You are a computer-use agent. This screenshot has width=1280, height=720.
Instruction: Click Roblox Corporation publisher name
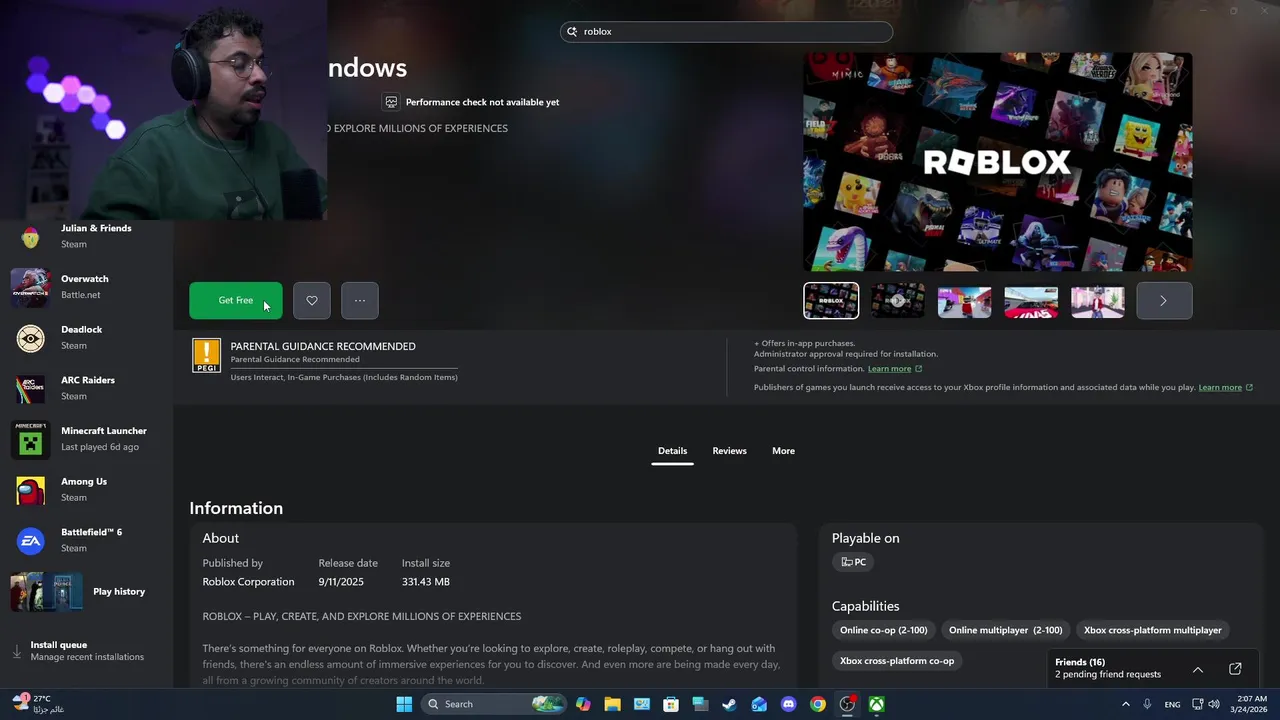pyautogui.click(x=248, y=582)
